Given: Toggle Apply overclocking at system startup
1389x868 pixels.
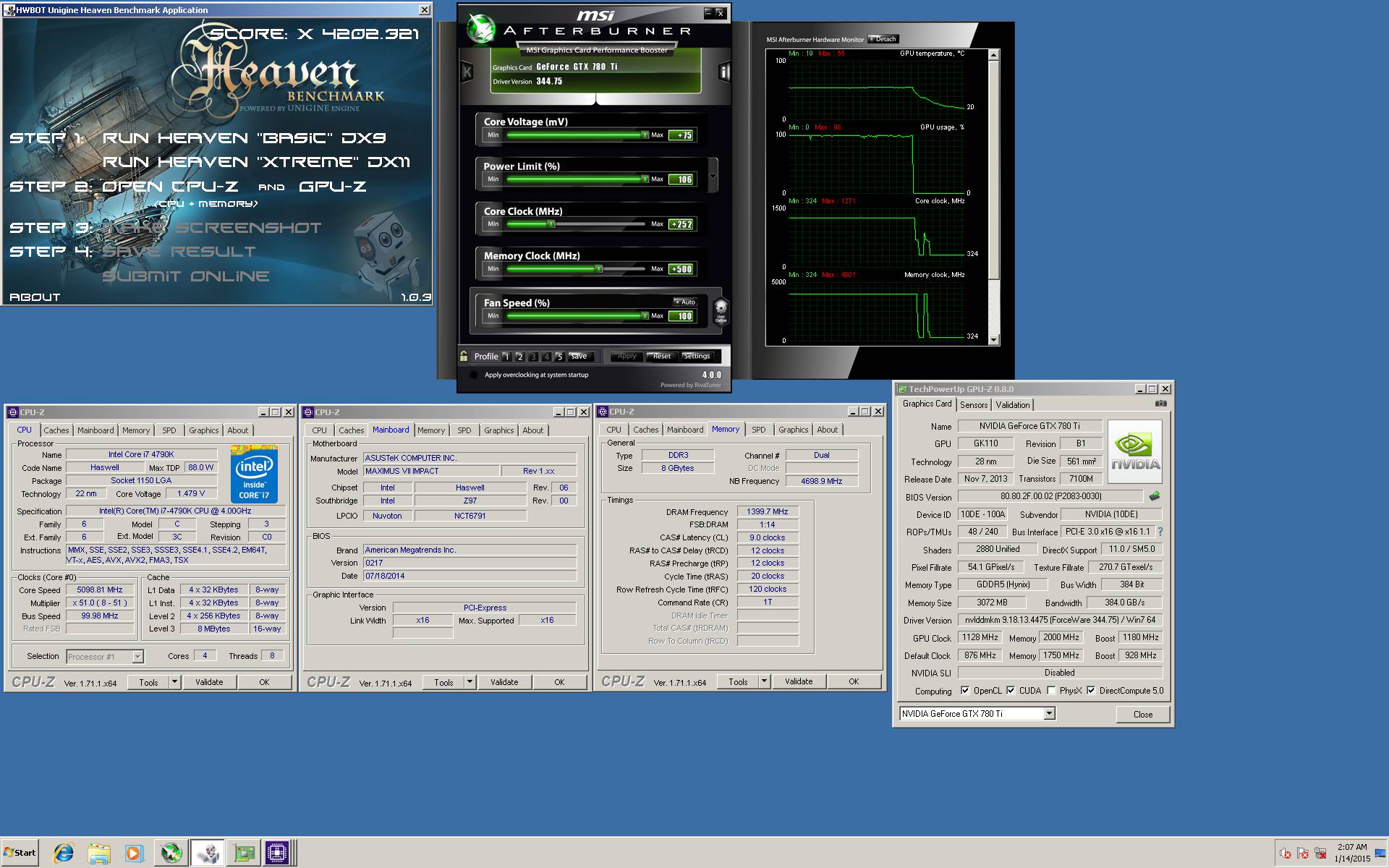Looking at the screenshot, I should pos(474,375).
